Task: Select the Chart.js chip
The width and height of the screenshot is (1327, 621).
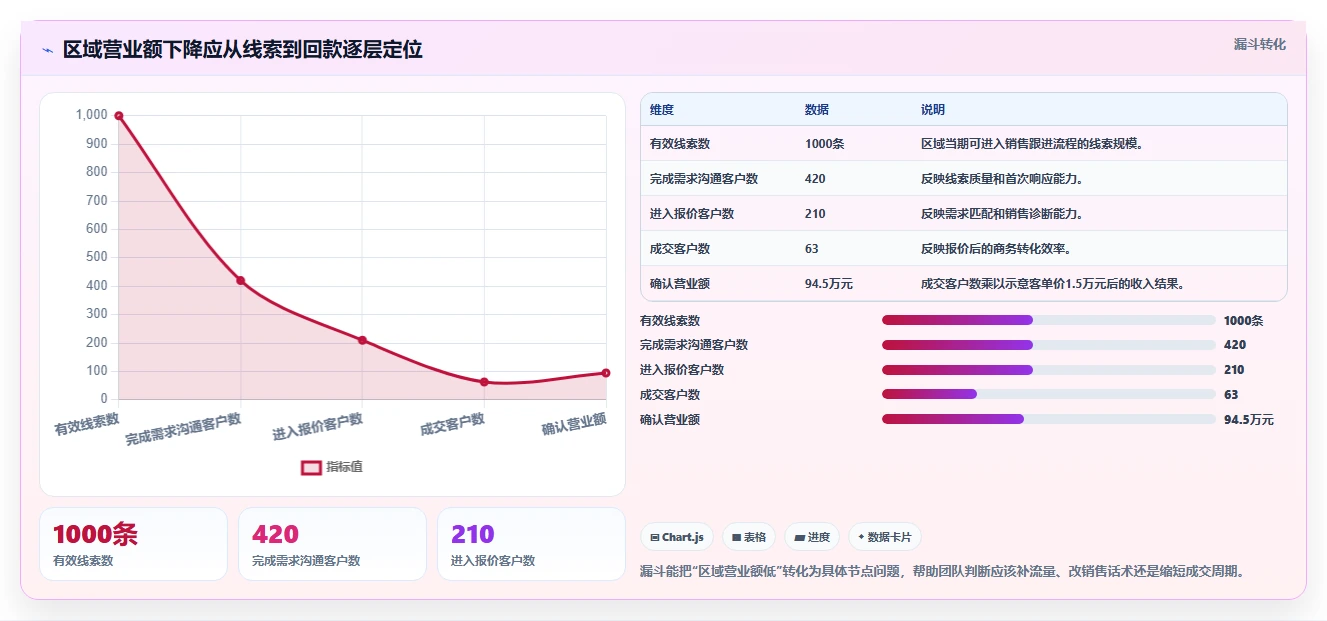Action: [x=677, y=537]
